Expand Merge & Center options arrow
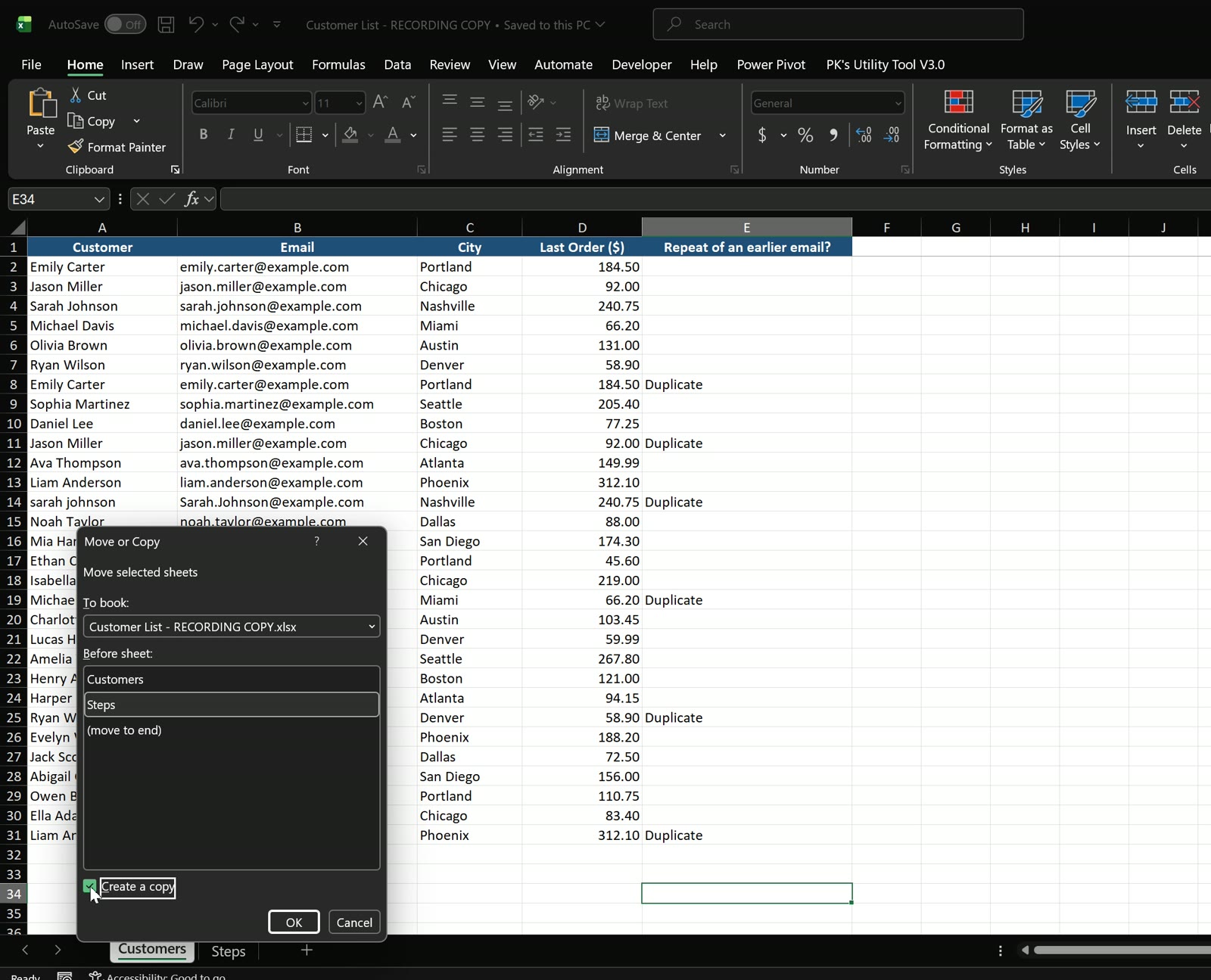The image size is (1211, 980). 723,135
